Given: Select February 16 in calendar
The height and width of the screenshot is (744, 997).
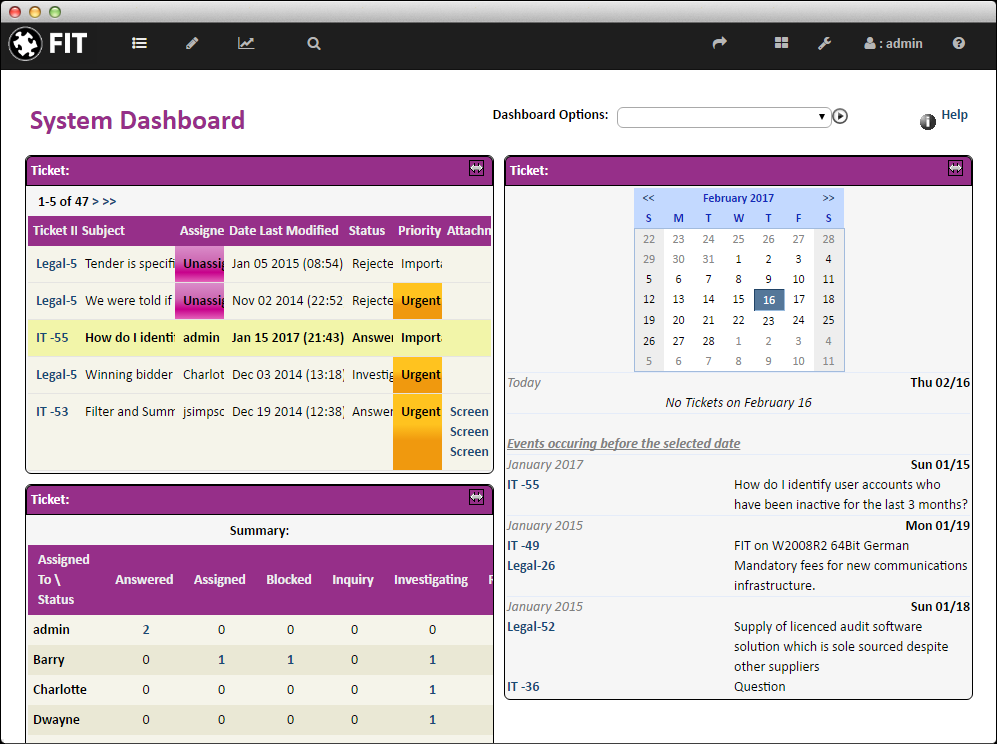Looking at the screenshot, I should coord(769,300).
